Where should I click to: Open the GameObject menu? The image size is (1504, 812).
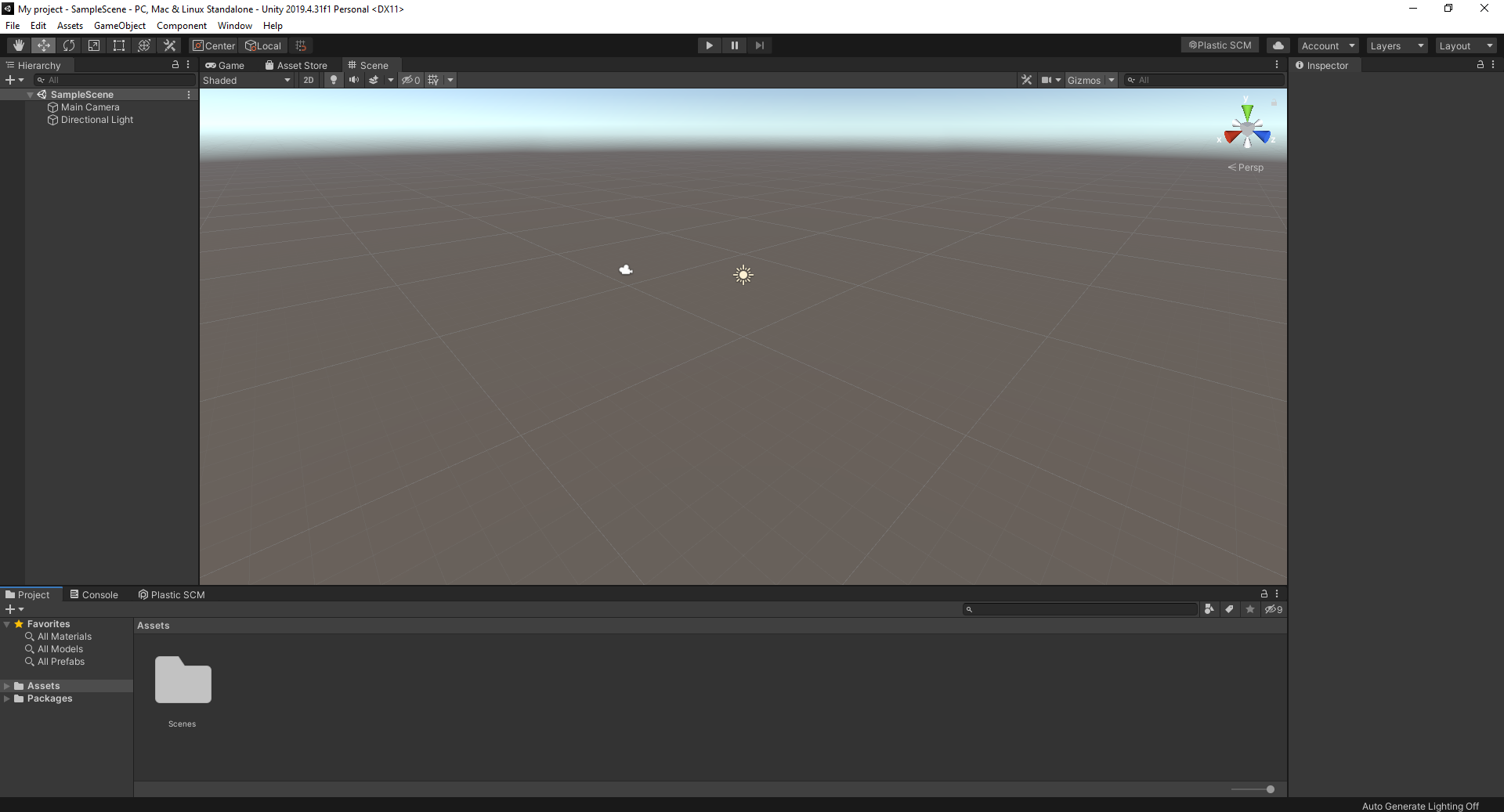[120, 26]
